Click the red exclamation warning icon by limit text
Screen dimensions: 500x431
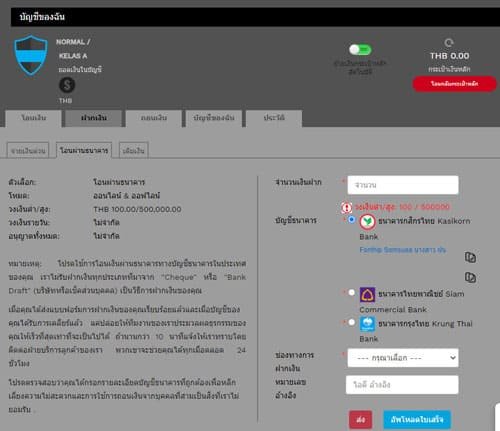pos(347,208)
